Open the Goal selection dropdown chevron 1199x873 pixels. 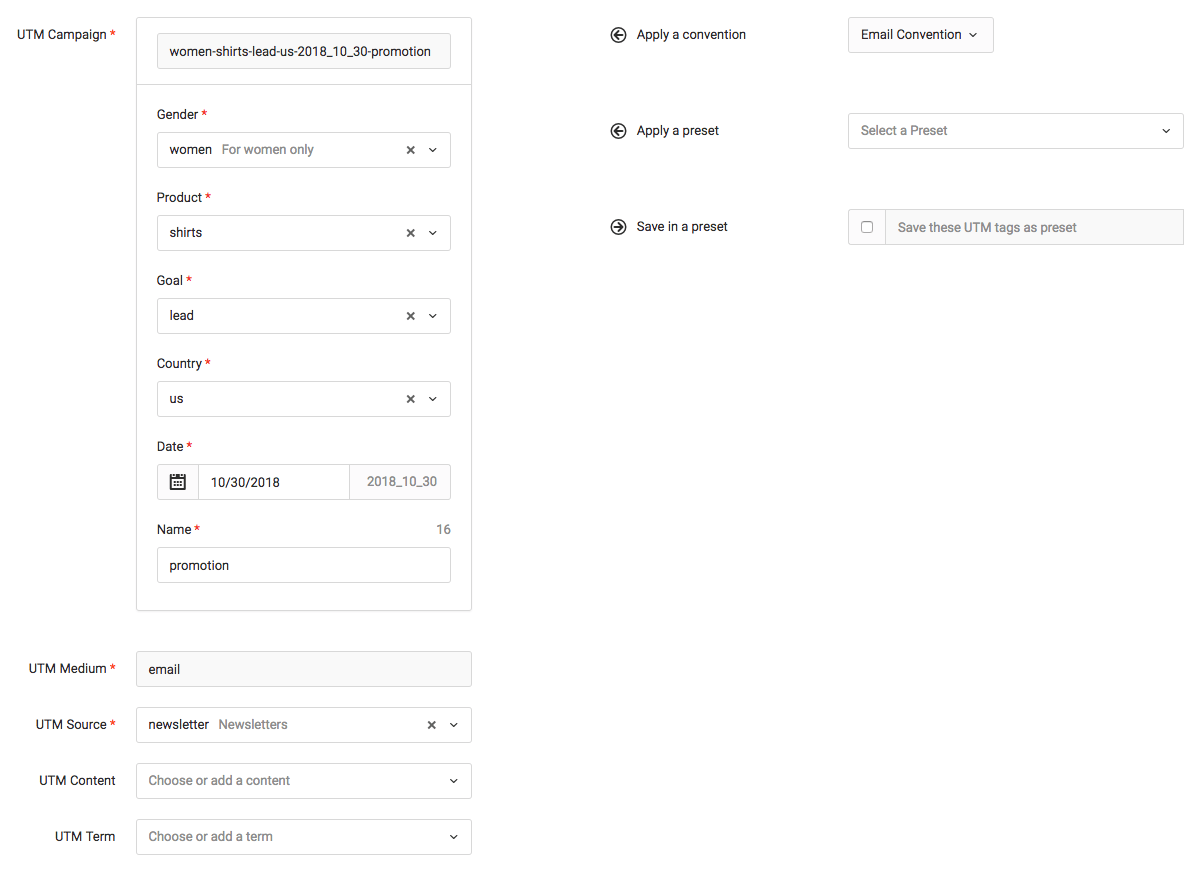point(432,315)
